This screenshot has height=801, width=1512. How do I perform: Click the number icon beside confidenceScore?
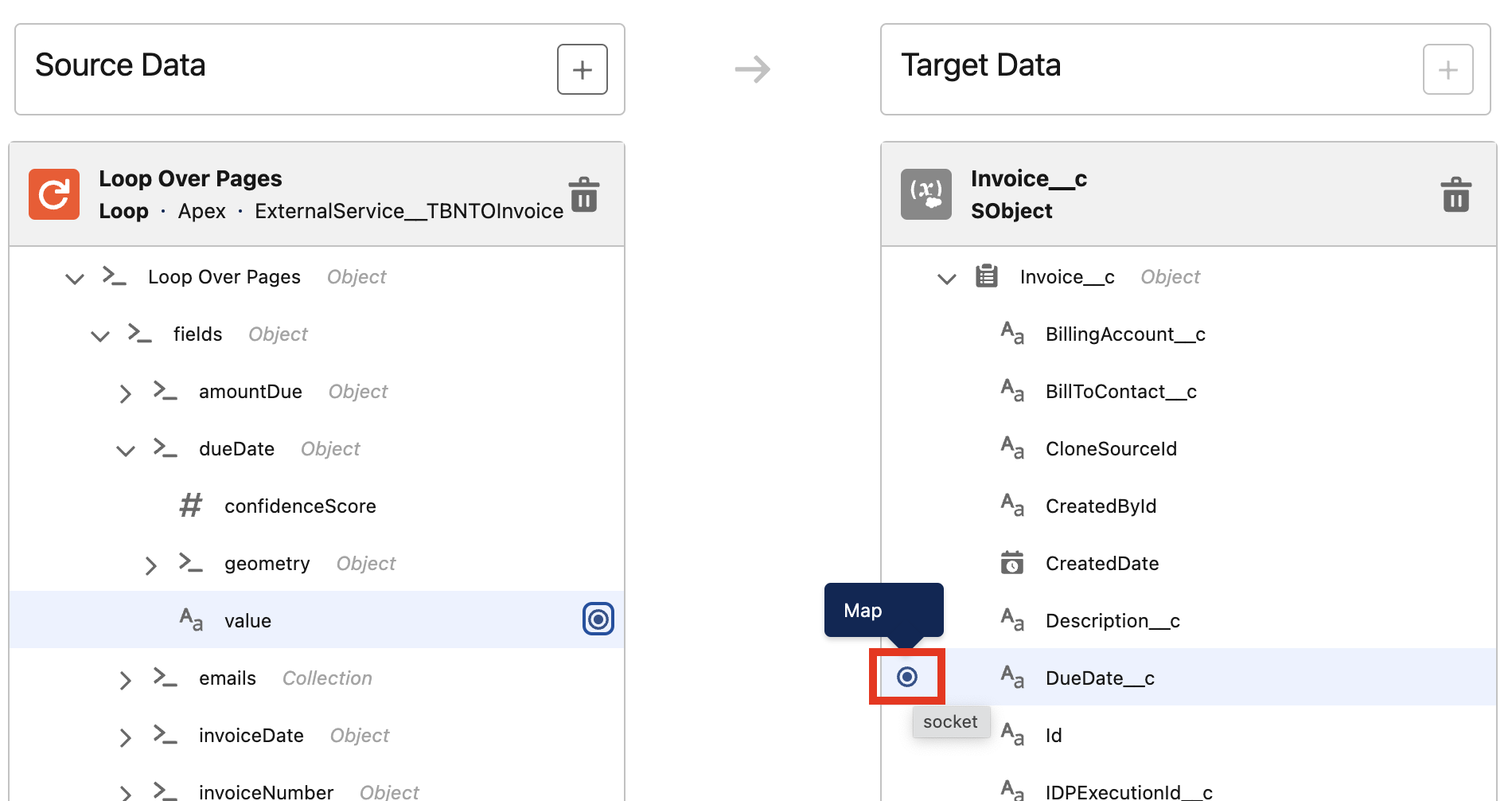point(191,506)
